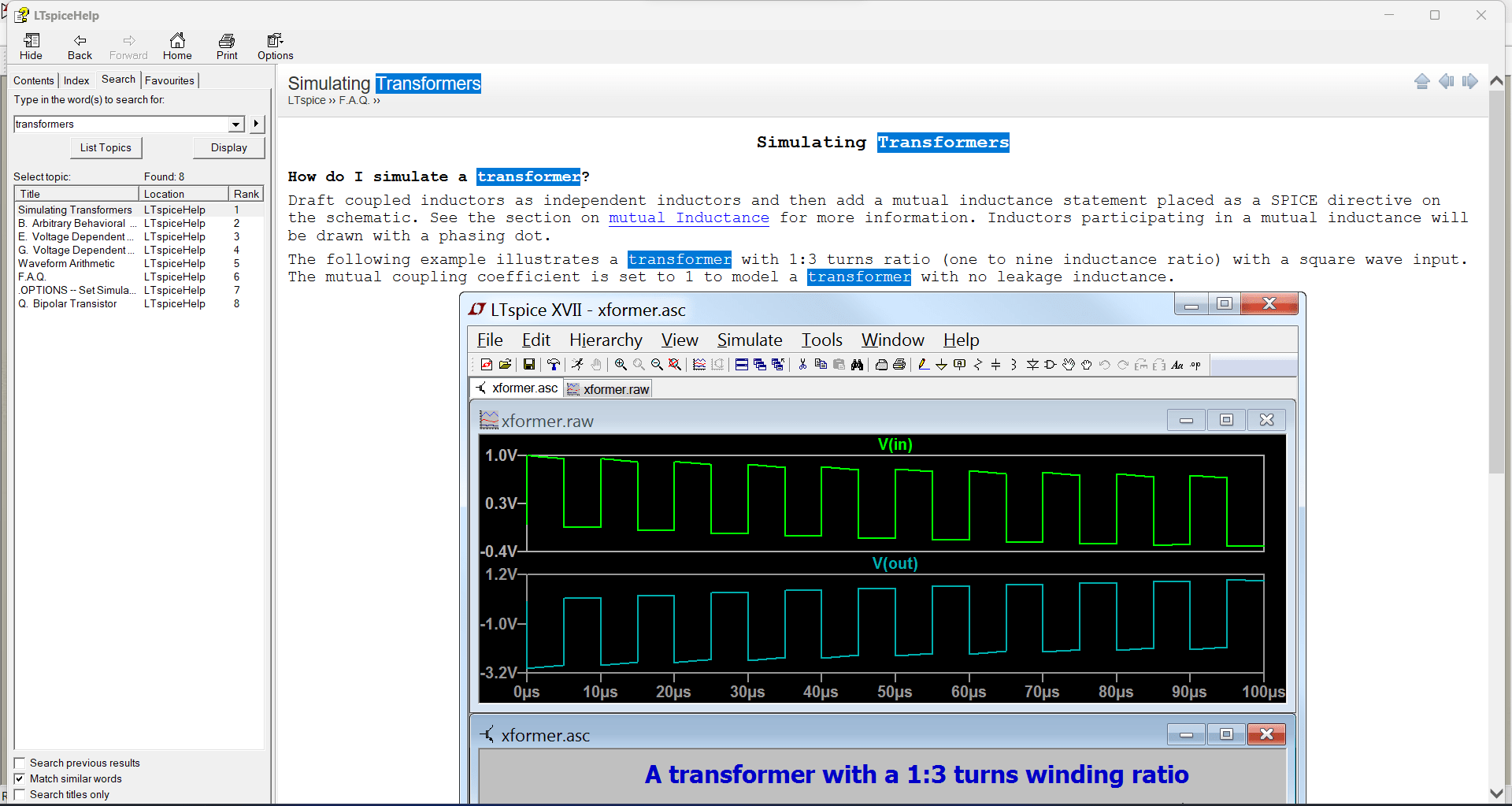Viewport: 1512px width, 806px height.
Task: Select B. Arbitrary Behavioral result row
Action: pyautogui.click(x=139, y=223)
